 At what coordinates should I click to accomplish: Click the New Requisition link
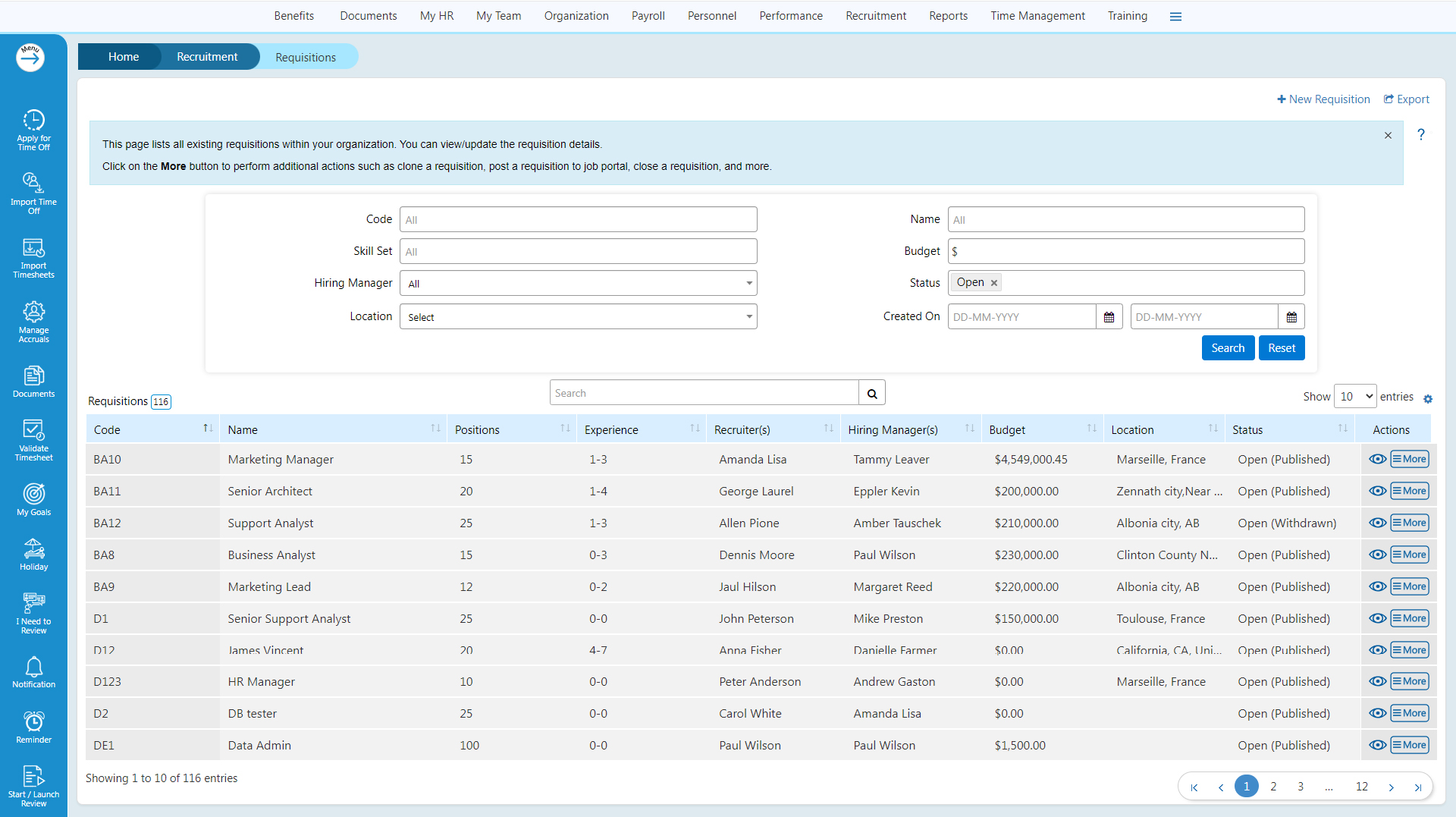coord(1323,99)
